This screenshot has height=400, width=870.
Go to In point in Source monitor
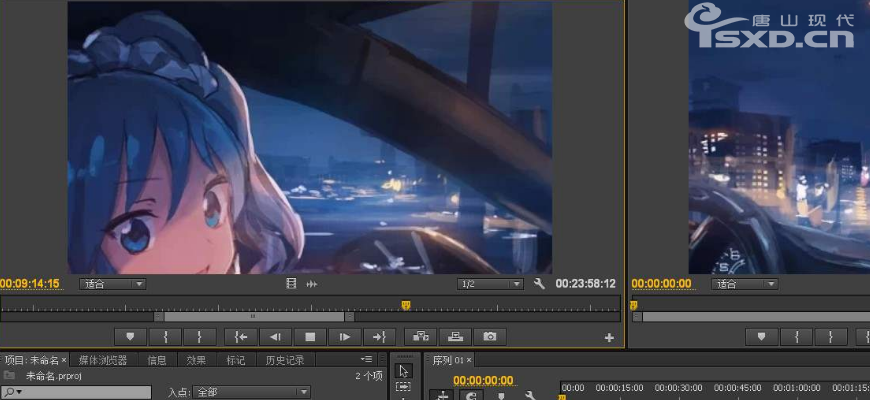[x=240, y=336]
